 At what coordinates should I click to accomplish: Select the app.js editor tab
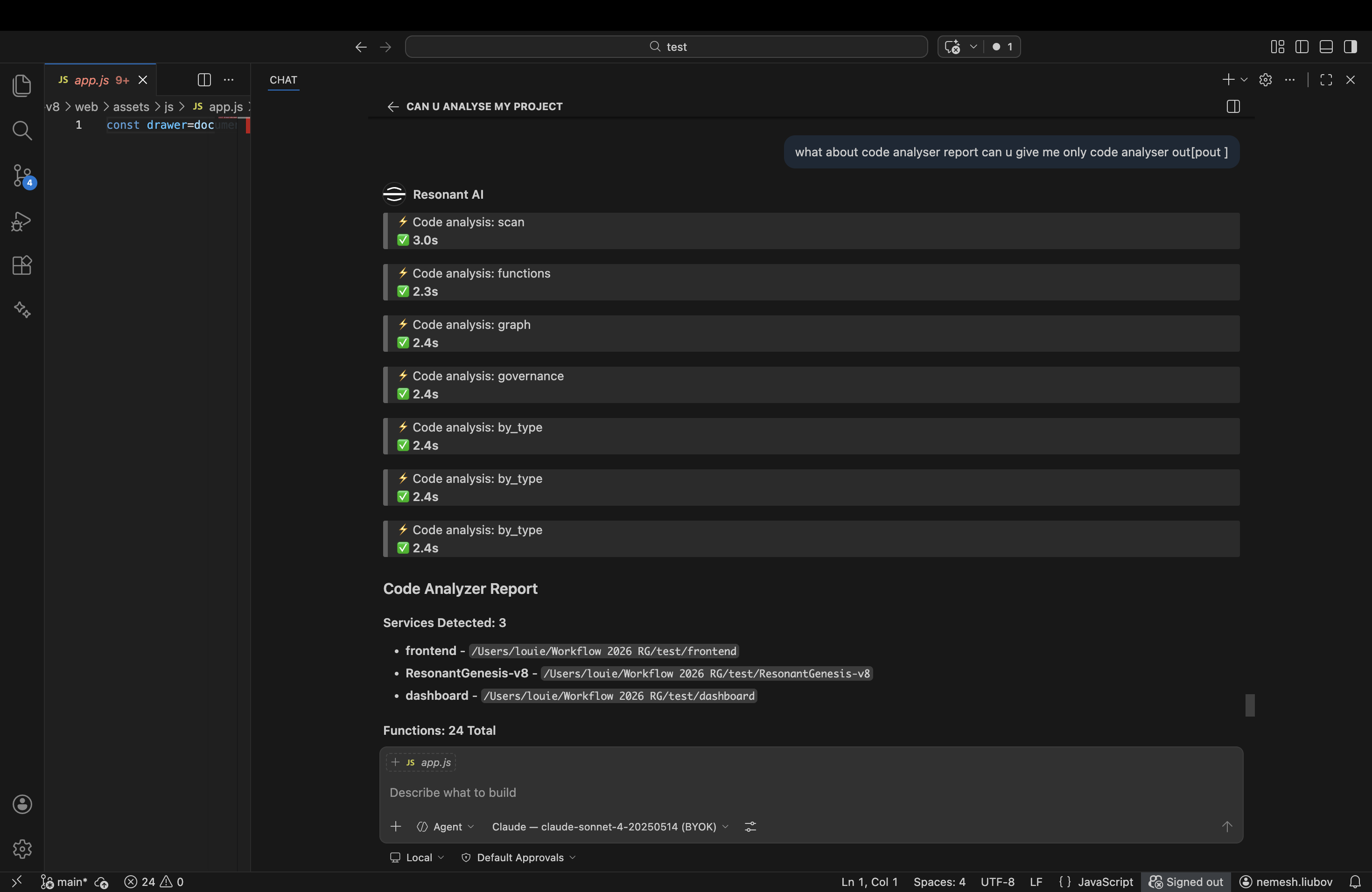tap(92, 80)
